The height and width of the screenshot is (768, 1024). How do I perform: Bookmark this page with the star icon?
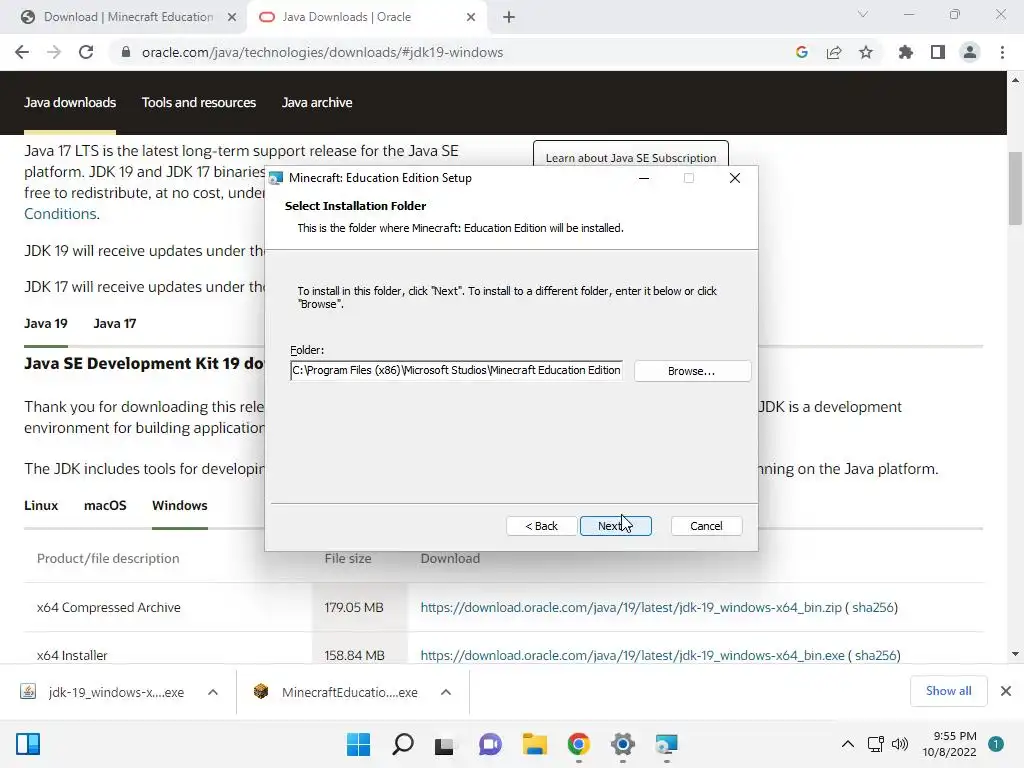[x=866, y=52]
